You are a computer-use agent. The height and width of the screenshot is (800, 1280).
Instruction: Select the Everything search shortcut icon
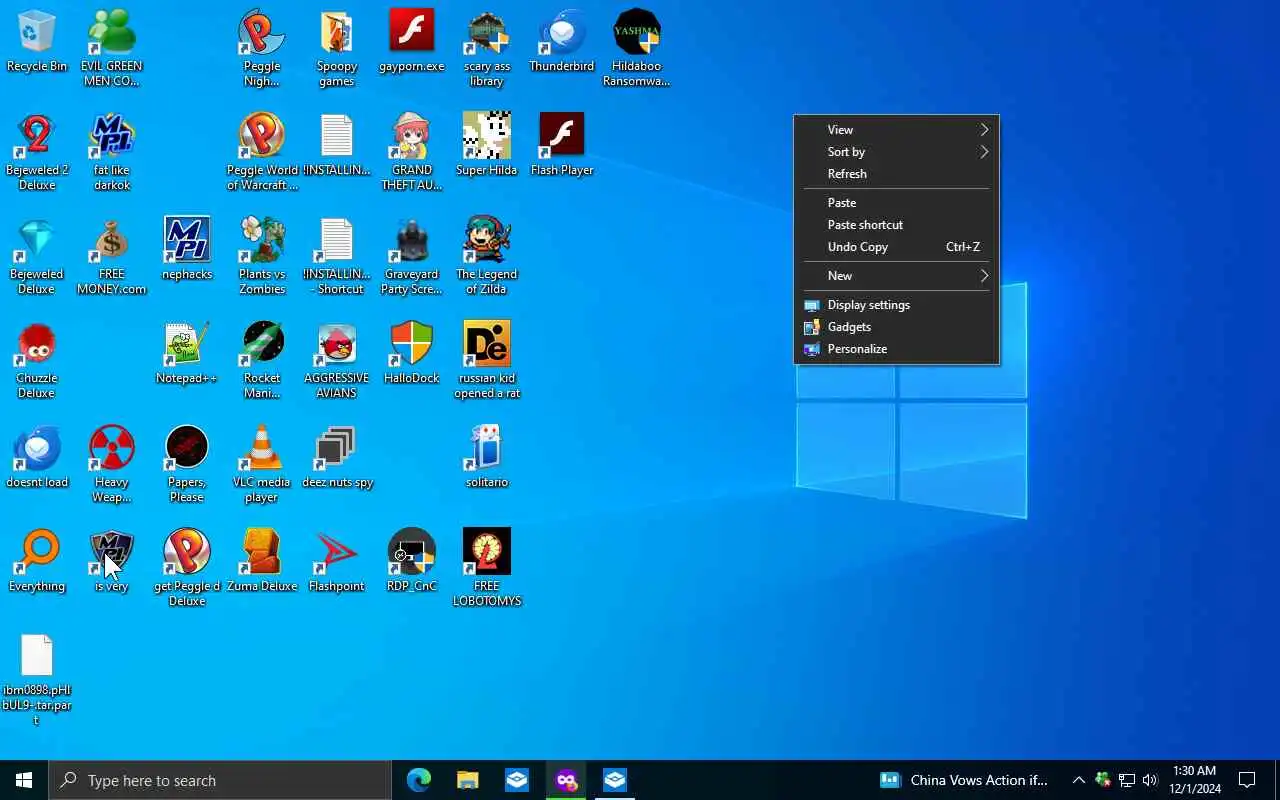[37, 562]
